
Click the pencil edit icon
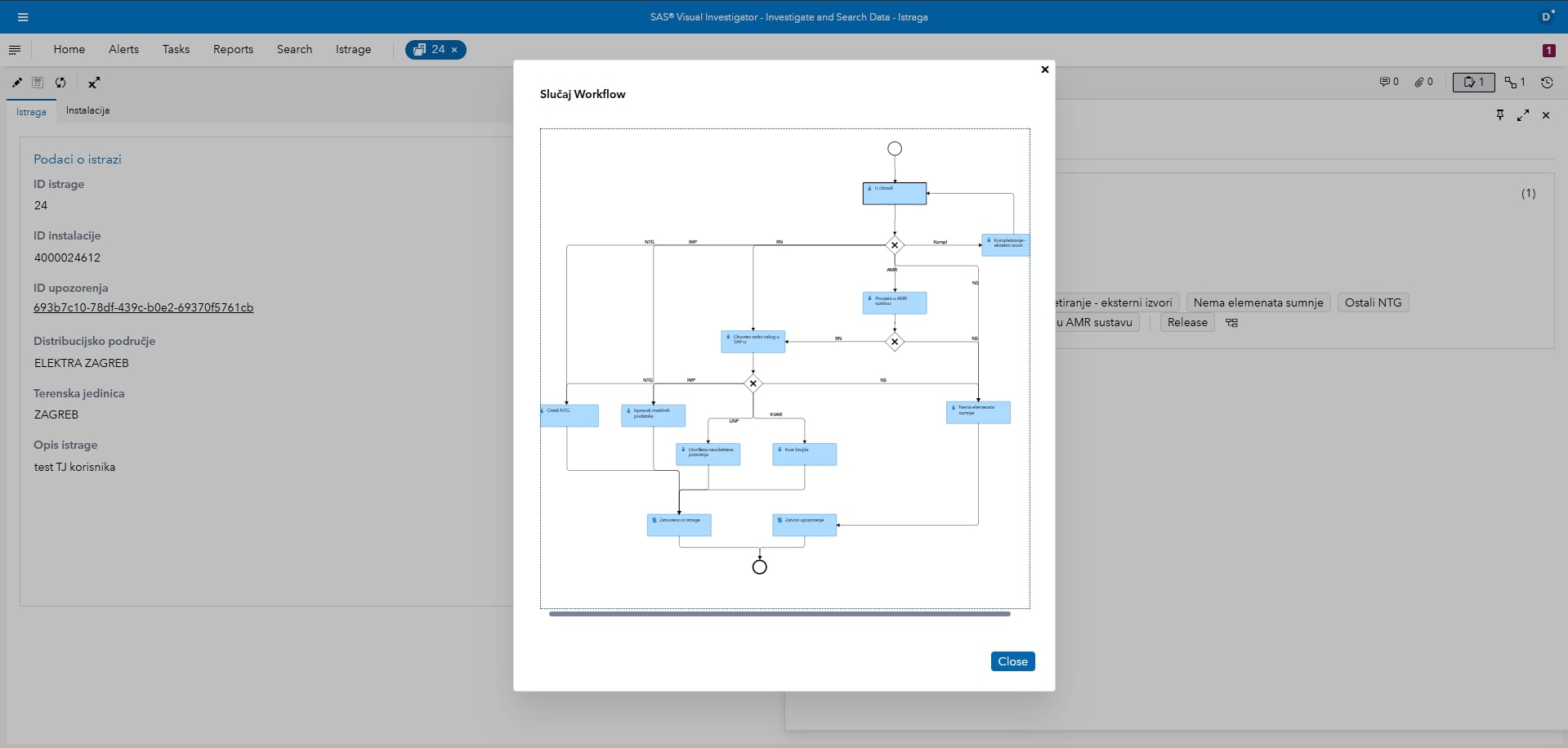(16, 83)
